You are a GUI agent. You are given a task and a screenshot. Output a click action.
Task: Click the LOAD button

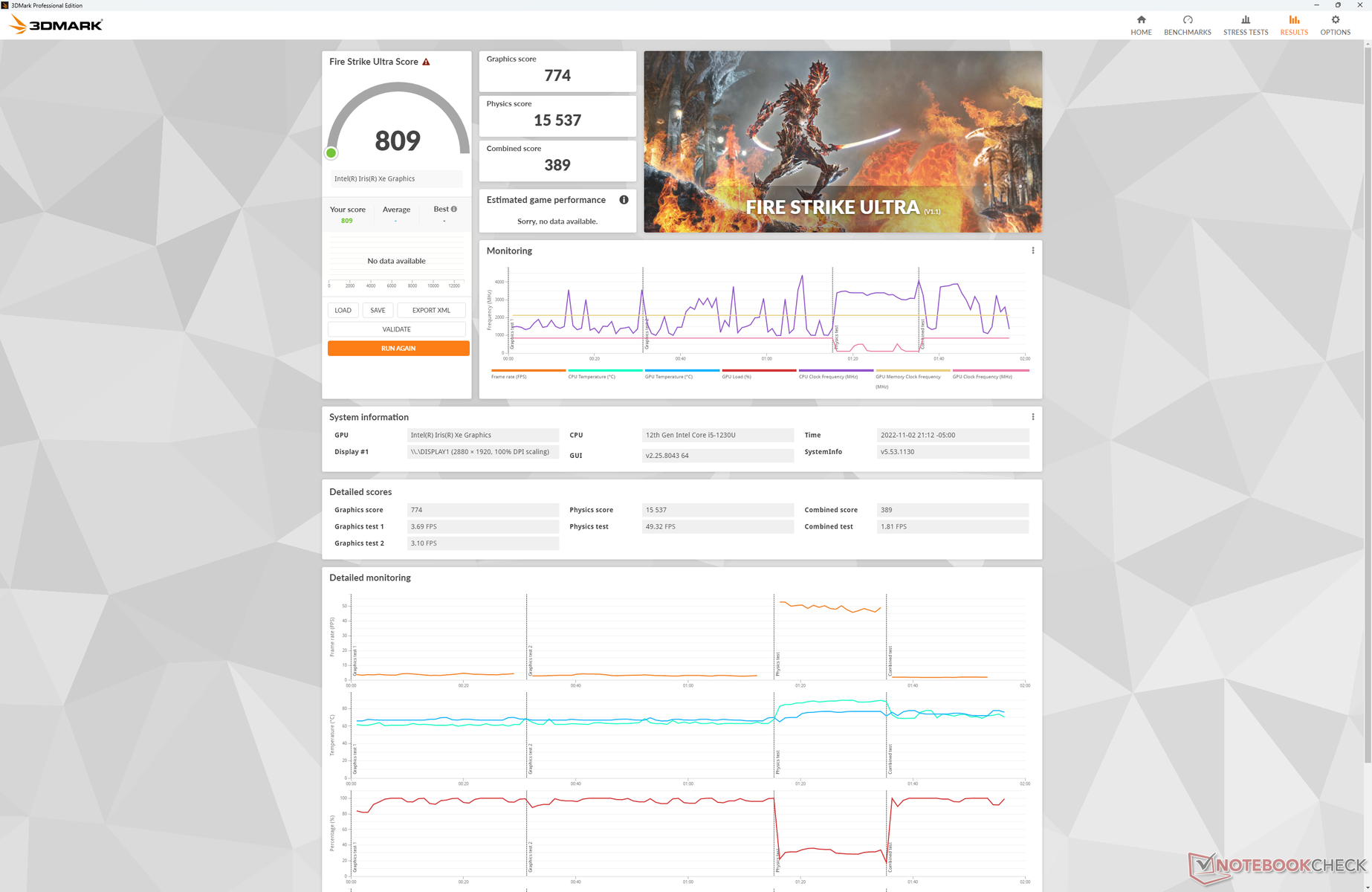coord(343,310)
